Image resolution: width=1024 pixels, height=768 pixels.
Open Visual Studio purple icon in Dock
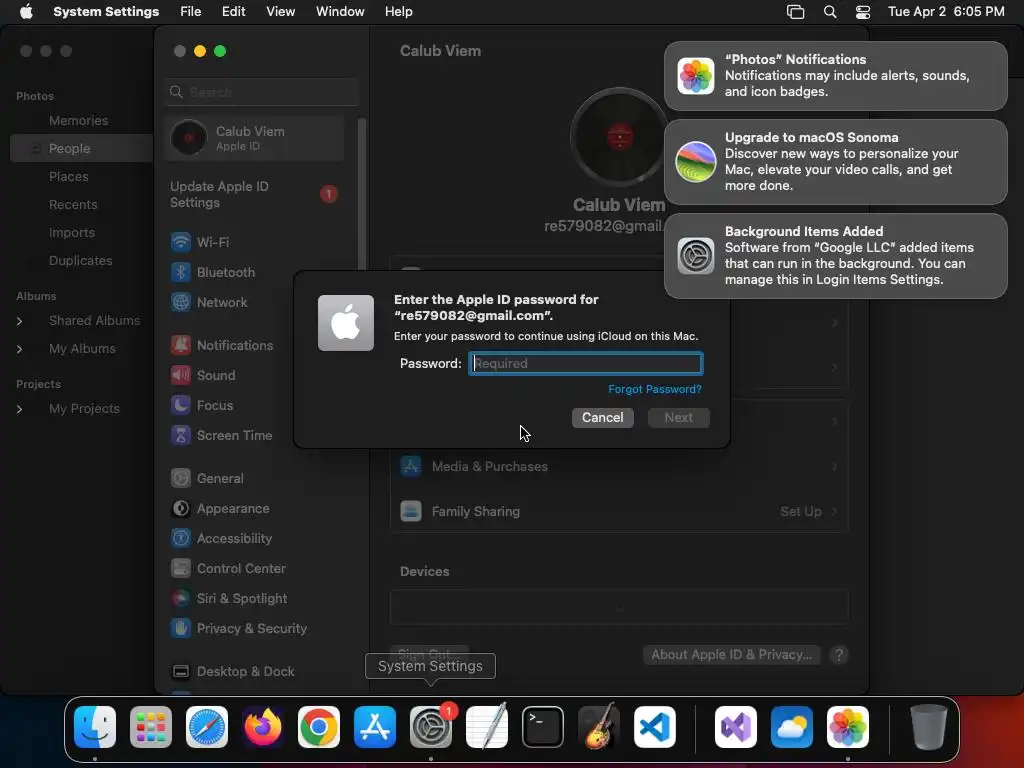736,727
